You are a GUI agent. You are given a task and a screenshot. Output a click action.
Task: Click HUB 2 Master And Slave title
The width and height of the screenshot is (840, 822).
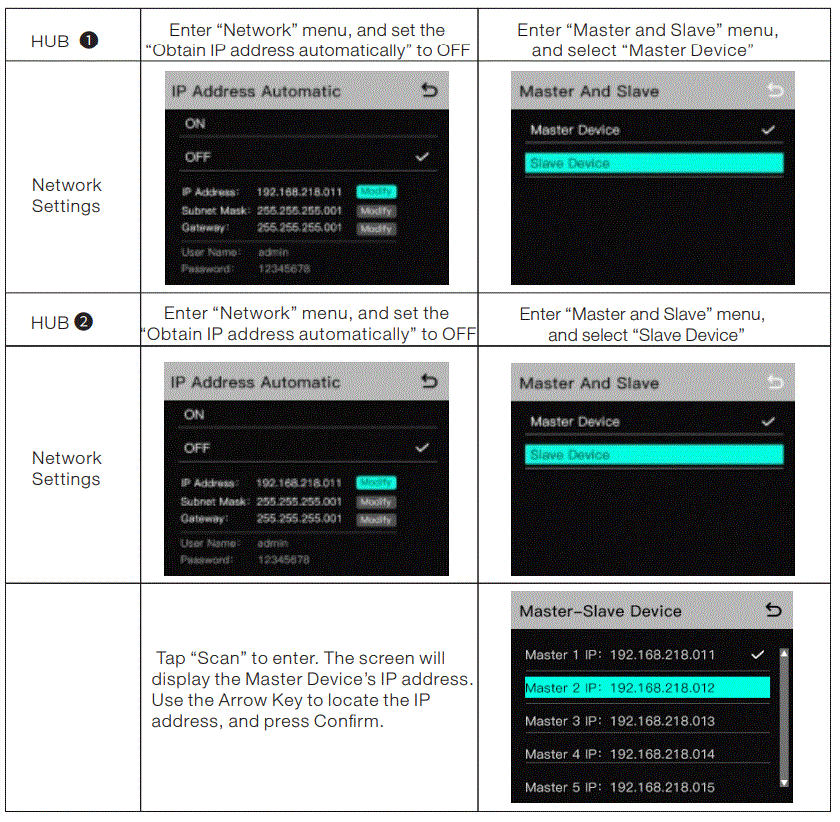589,383
